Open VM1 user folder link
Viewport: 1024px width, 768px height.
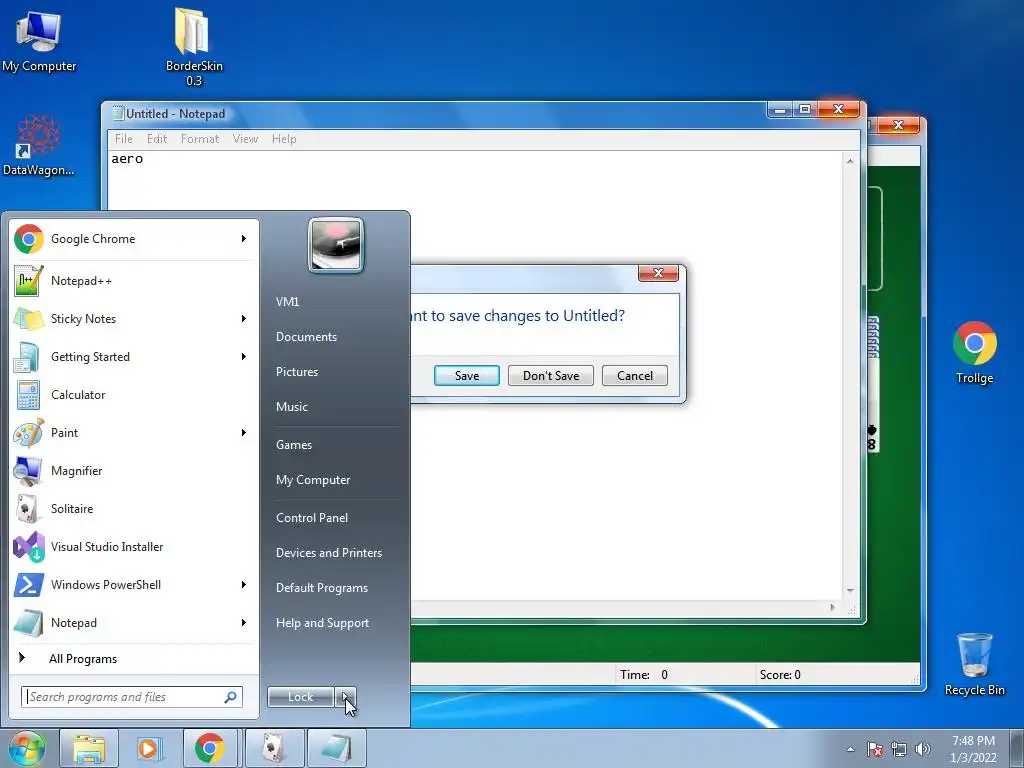(287, 302)
